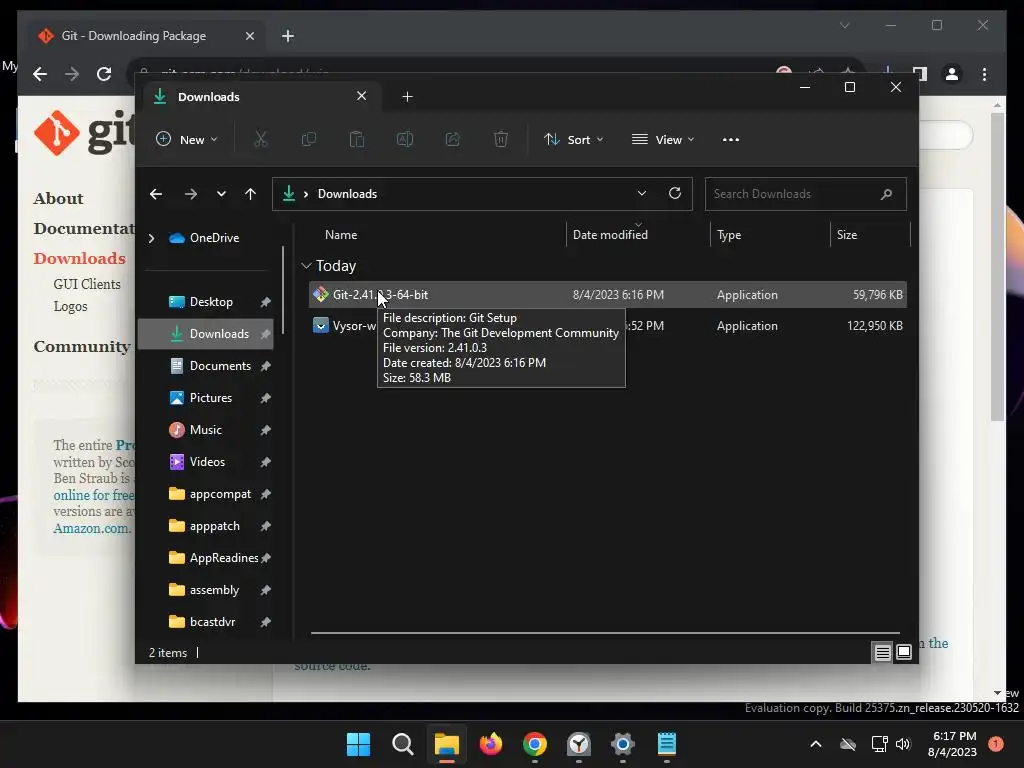The image size is (1024, 768).
Task: Add a new File Explorer tab
Action: click(x=408, y=97)
